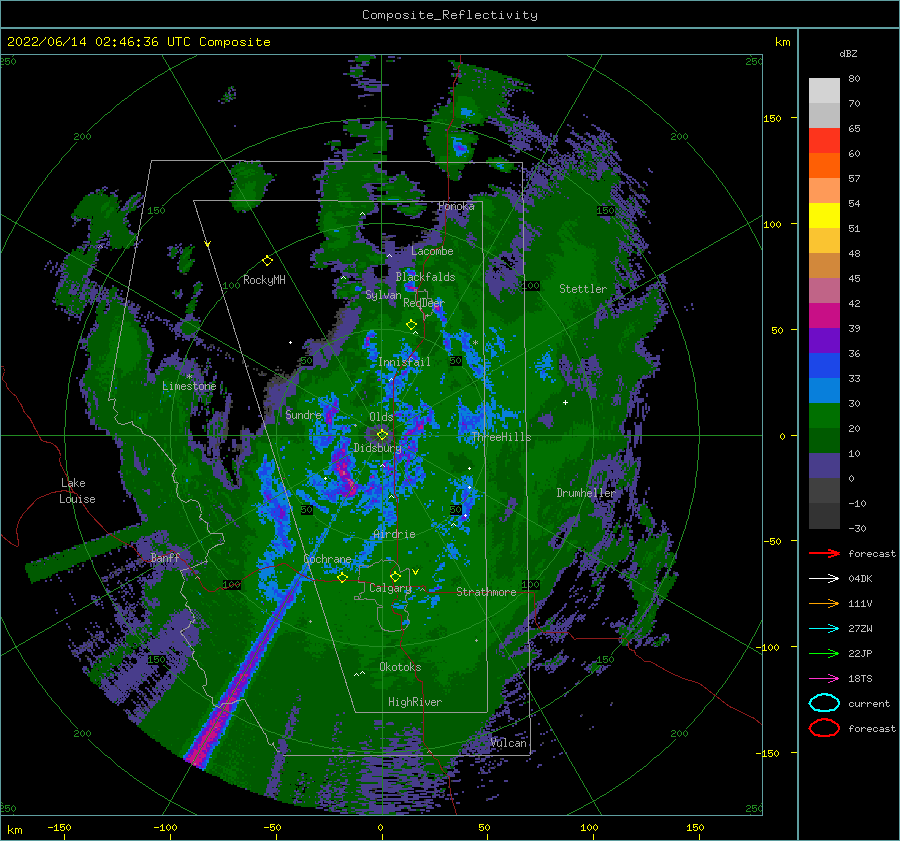Image resolution: width=900 pixels, height=841 pixels.
Task: Select the RockyMH label text
Action: coord(264,280)
